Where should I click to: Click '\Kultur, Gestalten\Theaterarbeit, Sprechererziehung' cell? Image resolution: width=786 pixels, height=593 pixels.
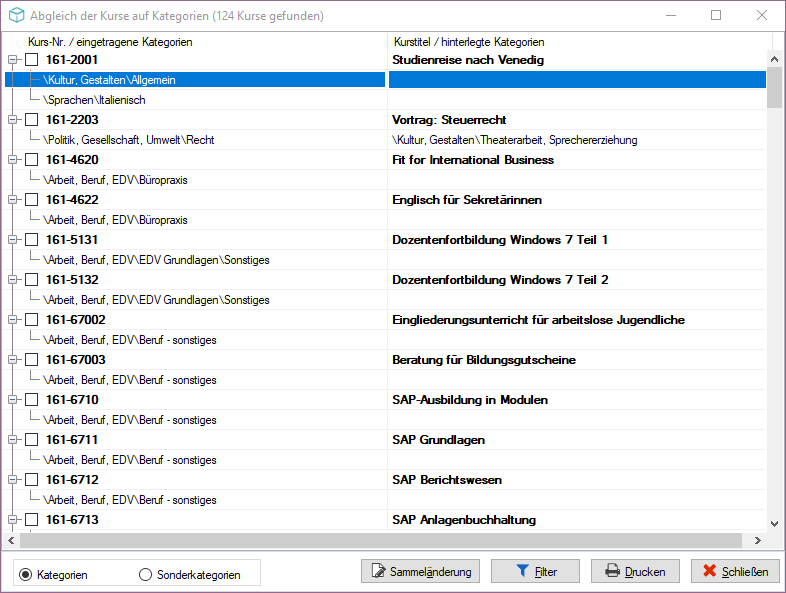click(515, 140)
